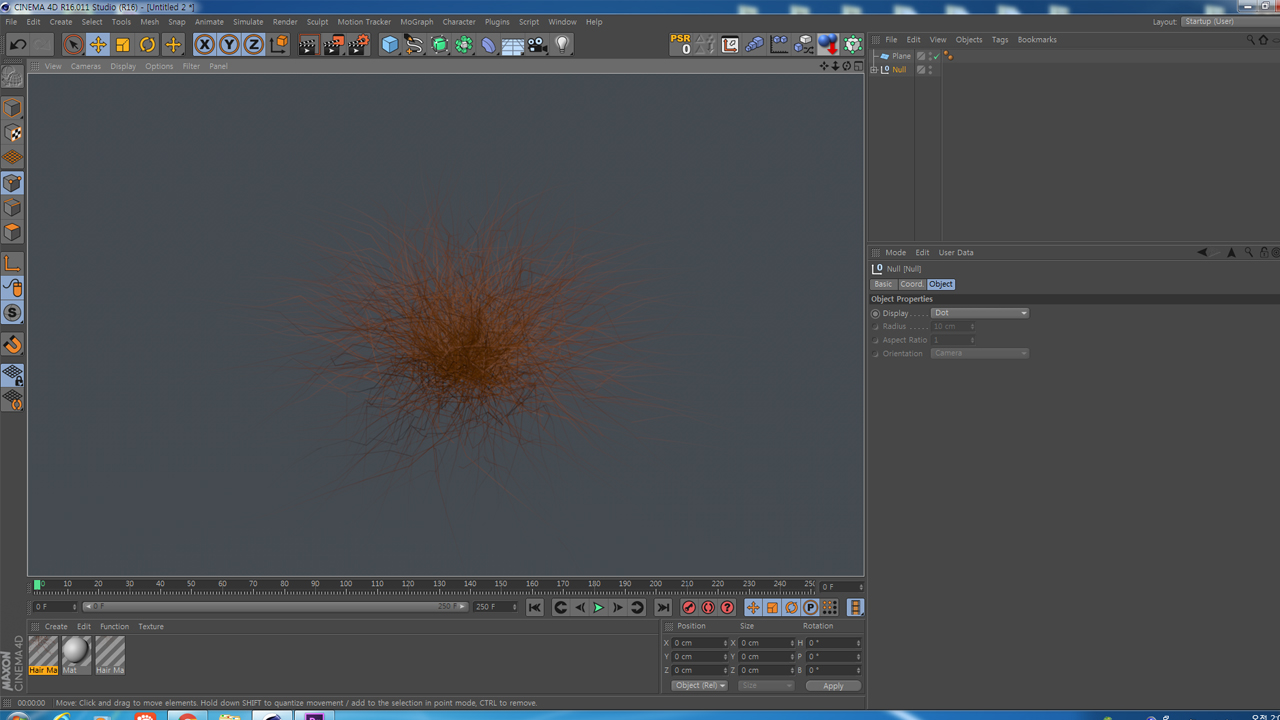This screenshot has height=720, width=1280.
Task: Click the PSR reset icon
Action: coord(681,44)
